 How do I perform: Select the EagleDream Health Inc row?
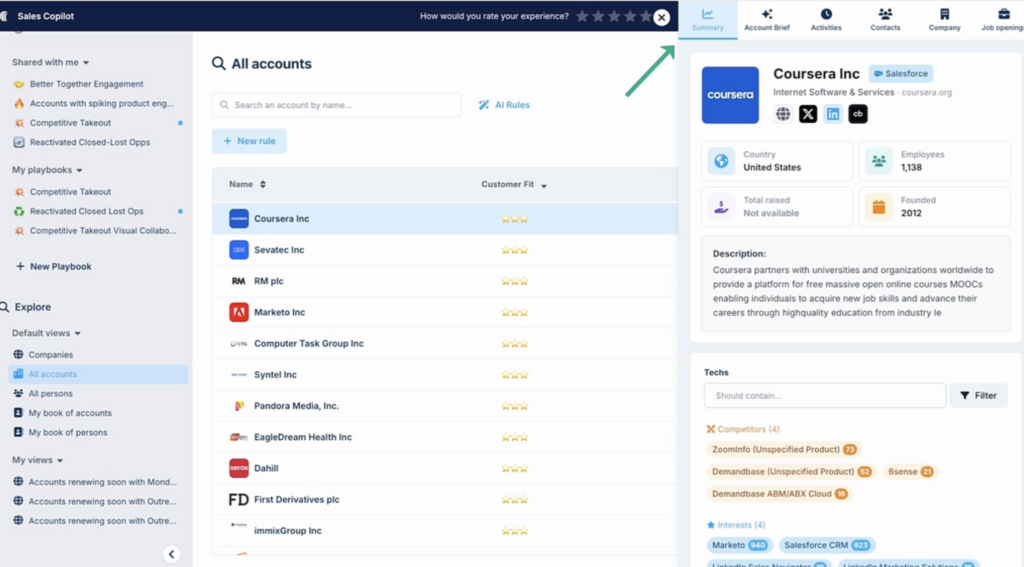(x=445, y=437)
